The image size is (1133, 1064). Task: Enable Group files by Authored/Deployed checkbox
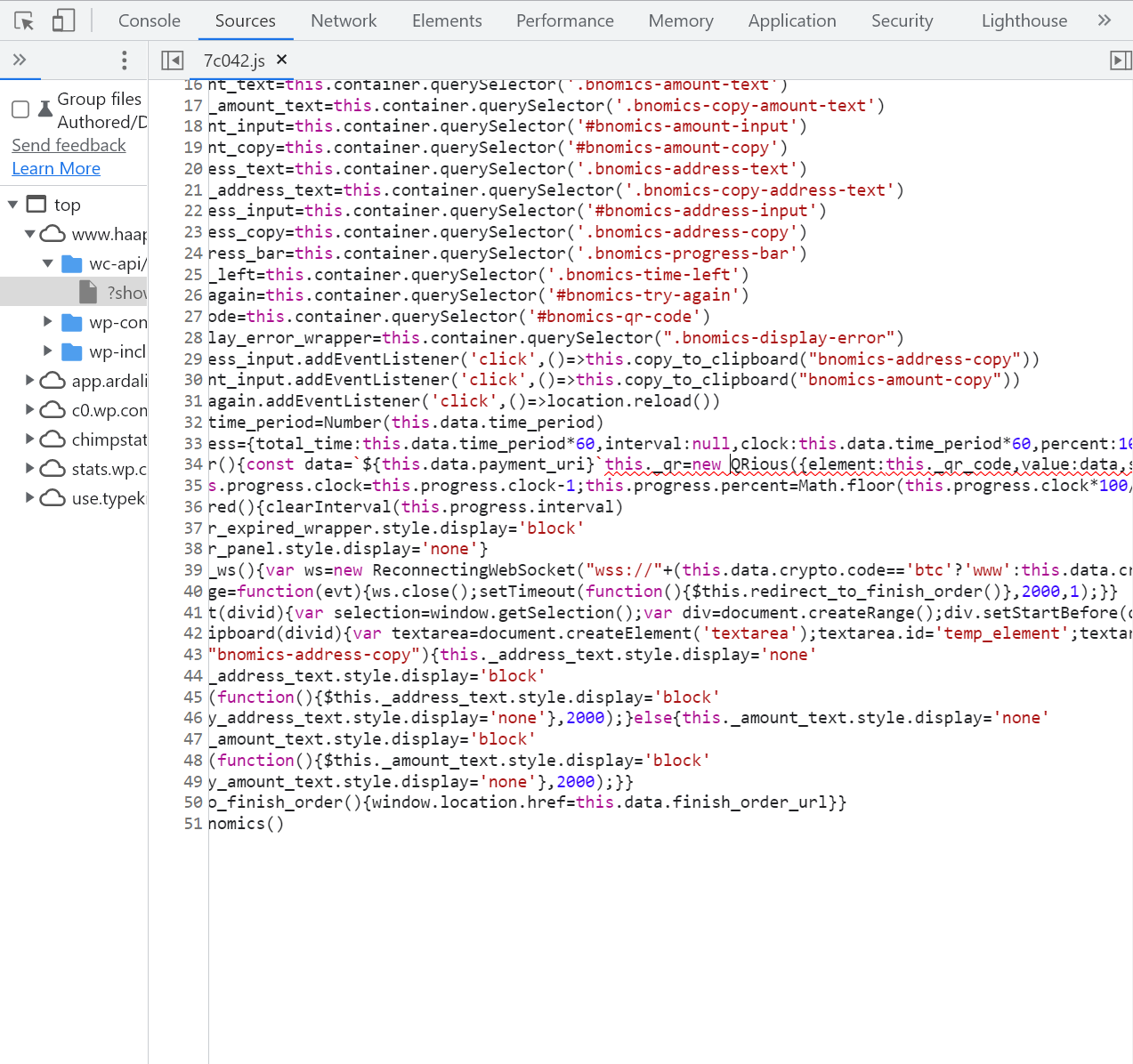point(20,109)
